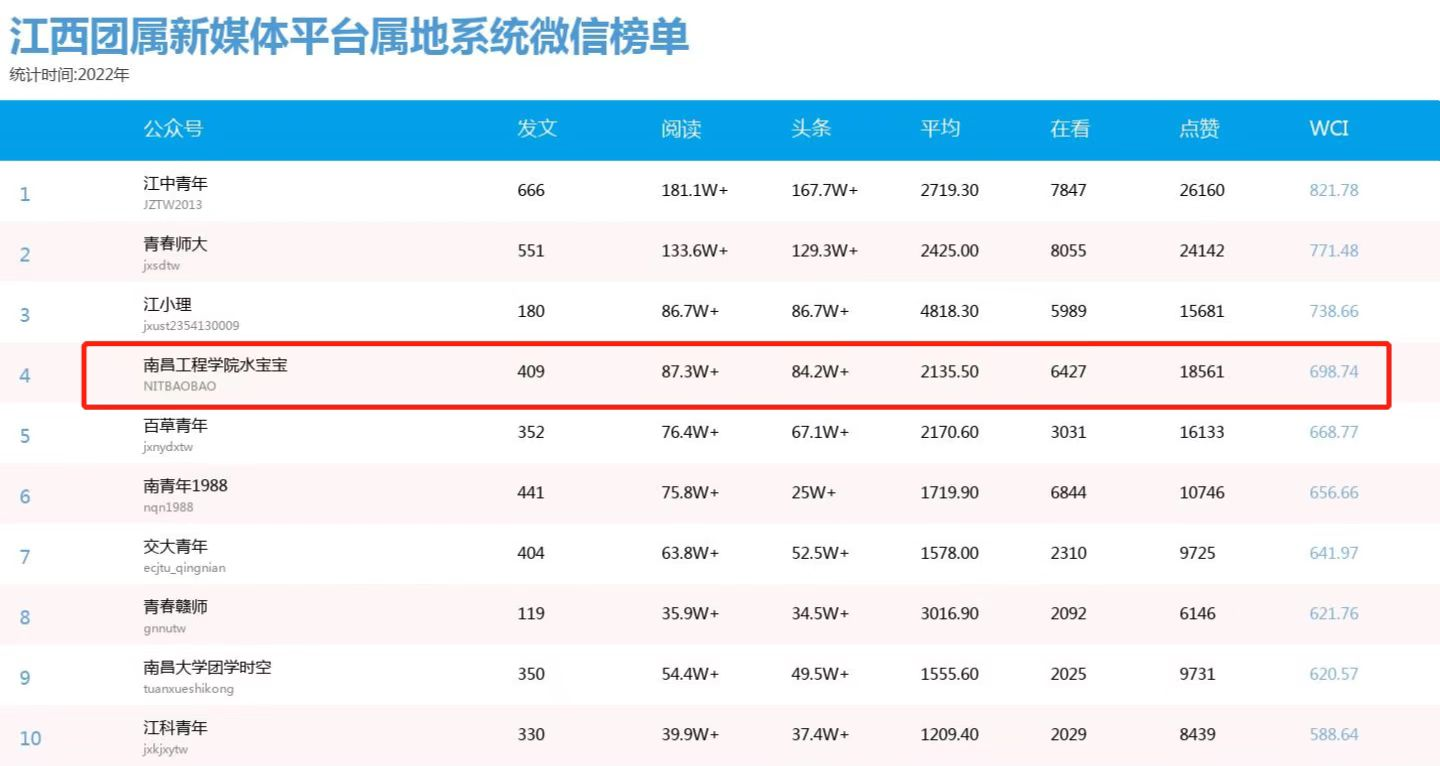Click WCI value 698.74 in highlighted row
This screenshot has width=1440, height=766.
(1334, 372)
